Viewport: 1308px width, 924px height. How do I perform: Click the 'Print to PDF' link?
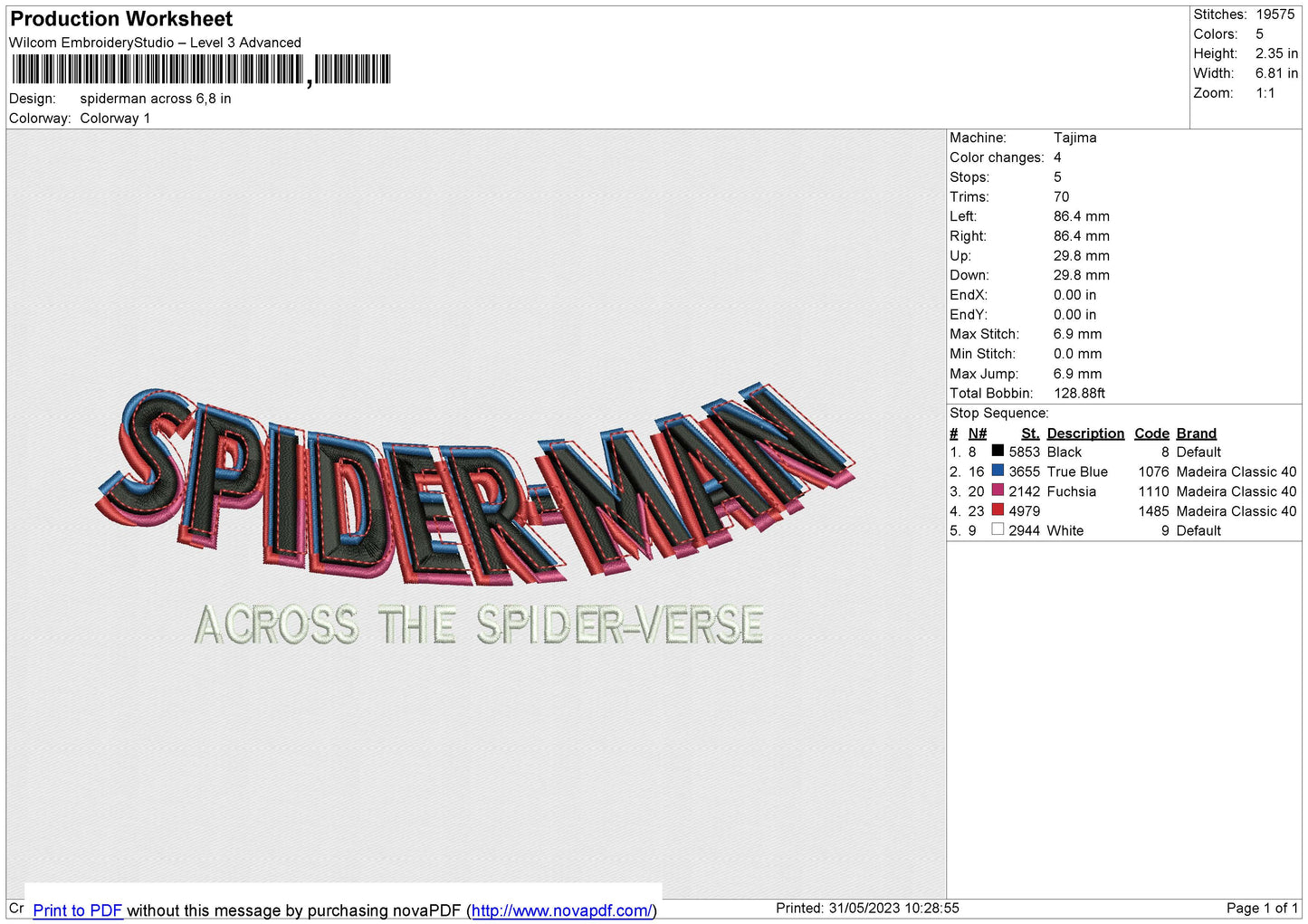tap(77, 910)
